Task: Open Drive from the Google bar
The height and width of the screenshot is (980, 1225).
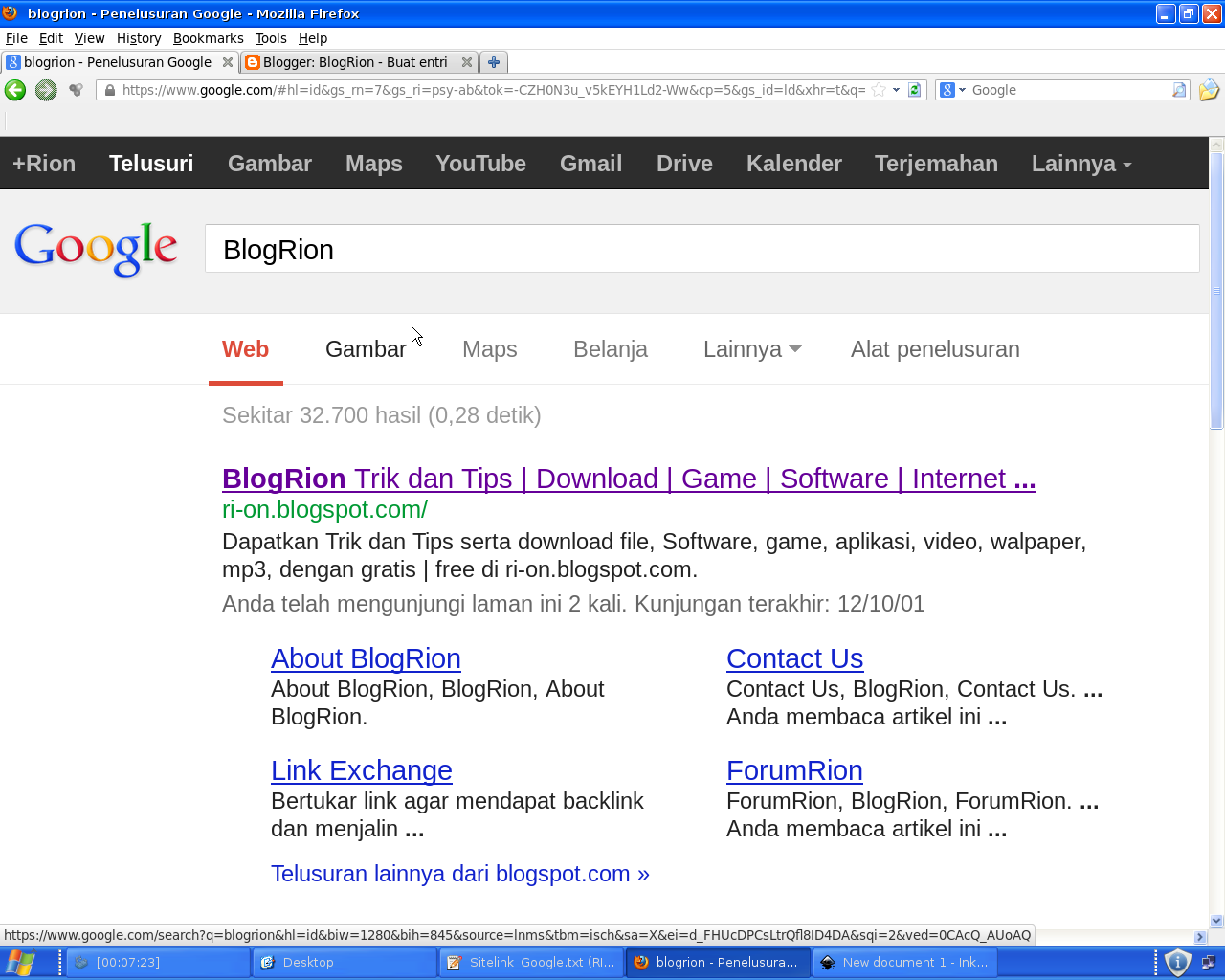Action: (x=684, y=164)
